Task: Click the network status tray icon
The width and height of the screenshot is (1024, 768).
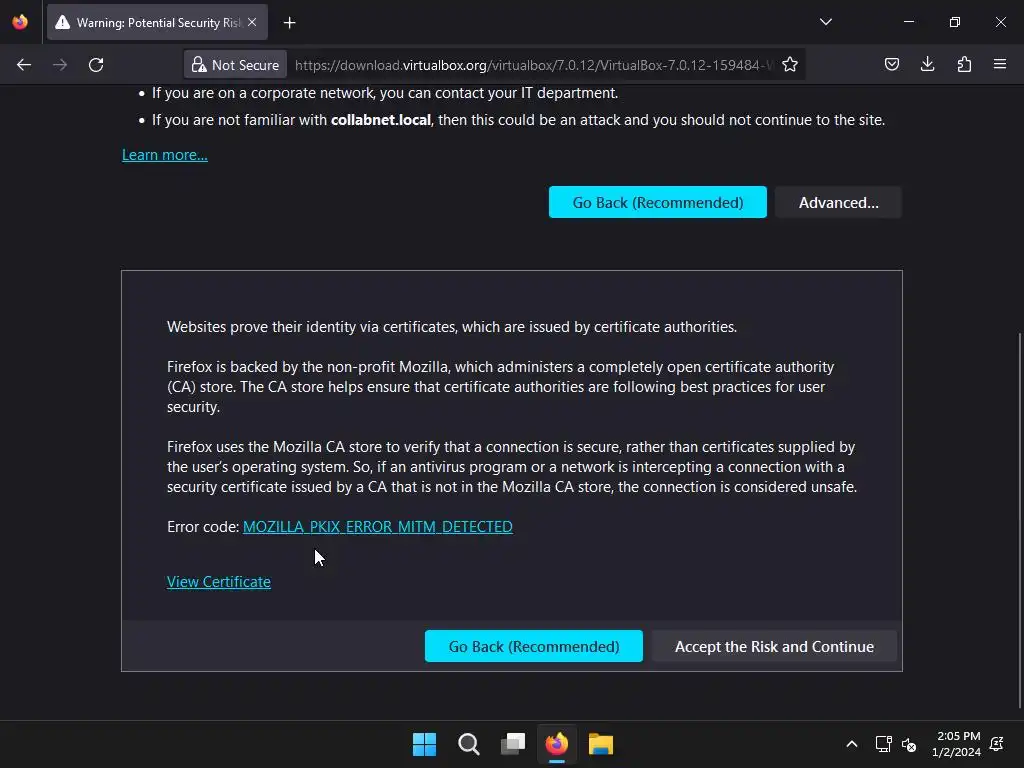Action: click(x=883, y=744)
